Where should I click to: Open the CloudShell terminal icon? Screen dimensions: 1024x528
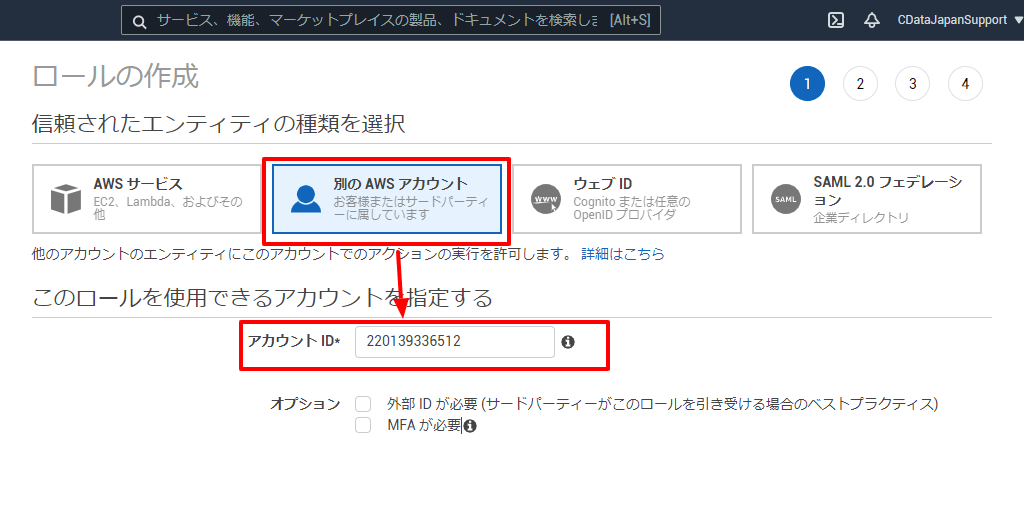click(x=836, y=20)
